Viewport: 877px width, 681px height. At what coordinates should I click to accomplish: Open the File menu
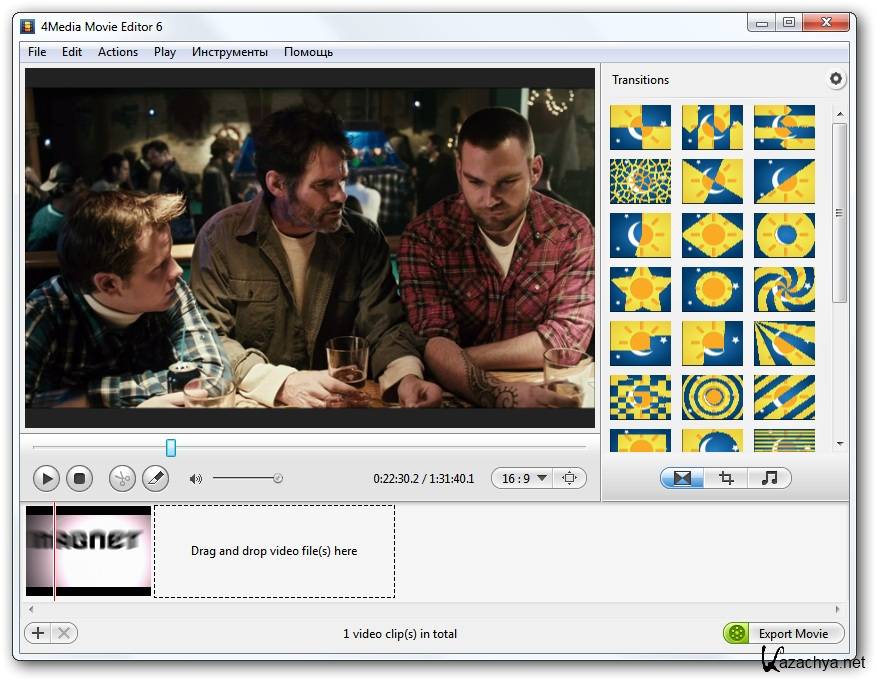[37, 52]
